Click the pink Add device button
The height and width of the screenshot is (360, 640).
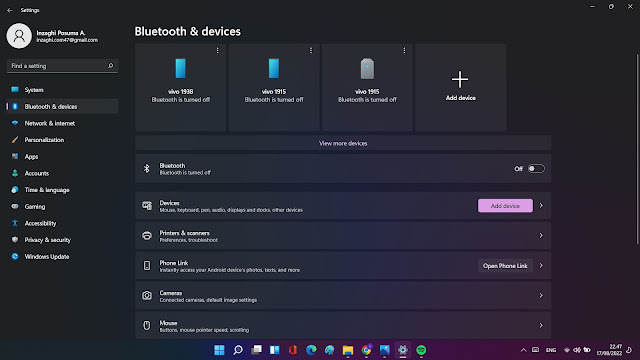pyautogui.click(x=505, y=206)
